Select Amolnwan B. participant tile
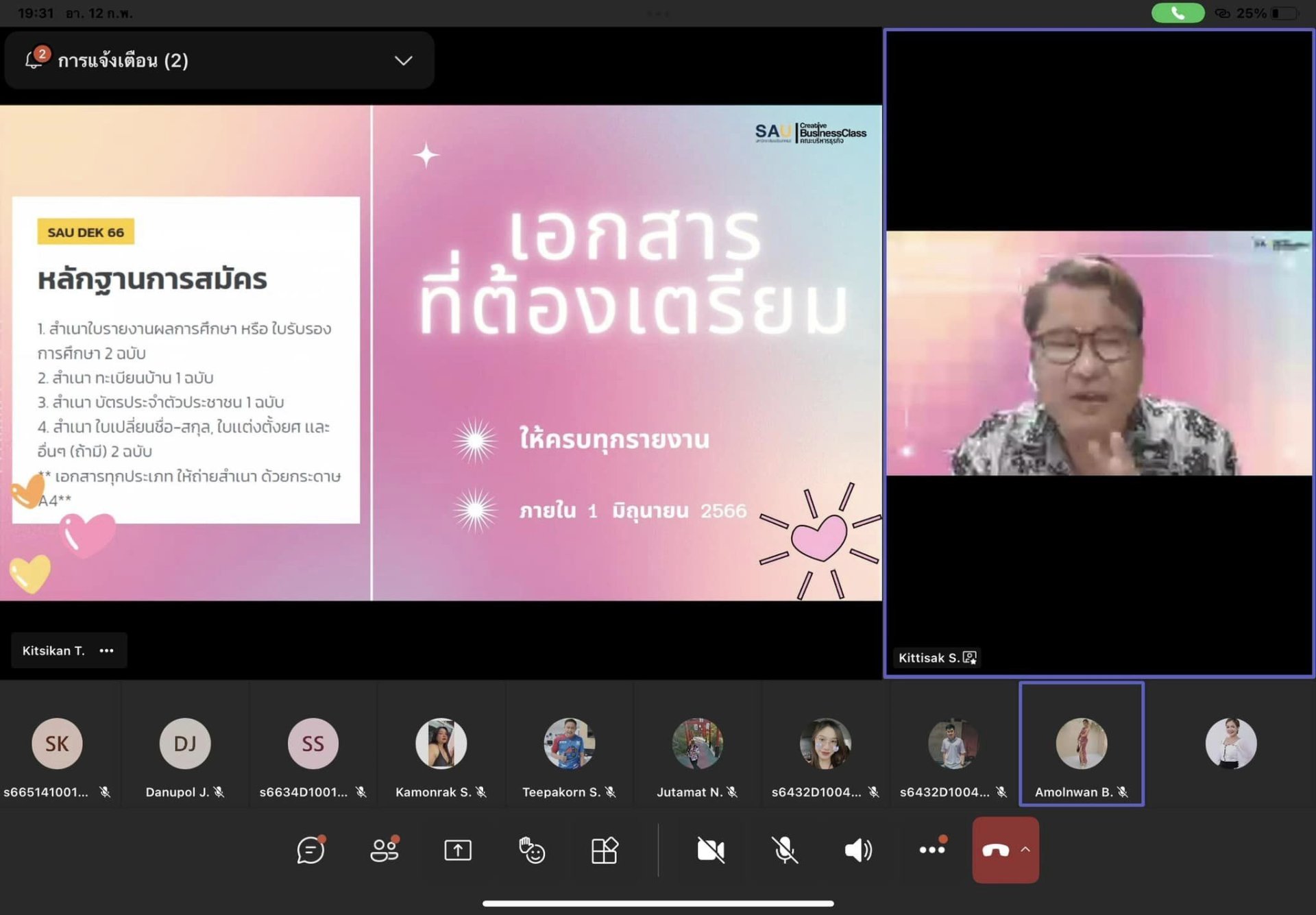 (1082, 744)
